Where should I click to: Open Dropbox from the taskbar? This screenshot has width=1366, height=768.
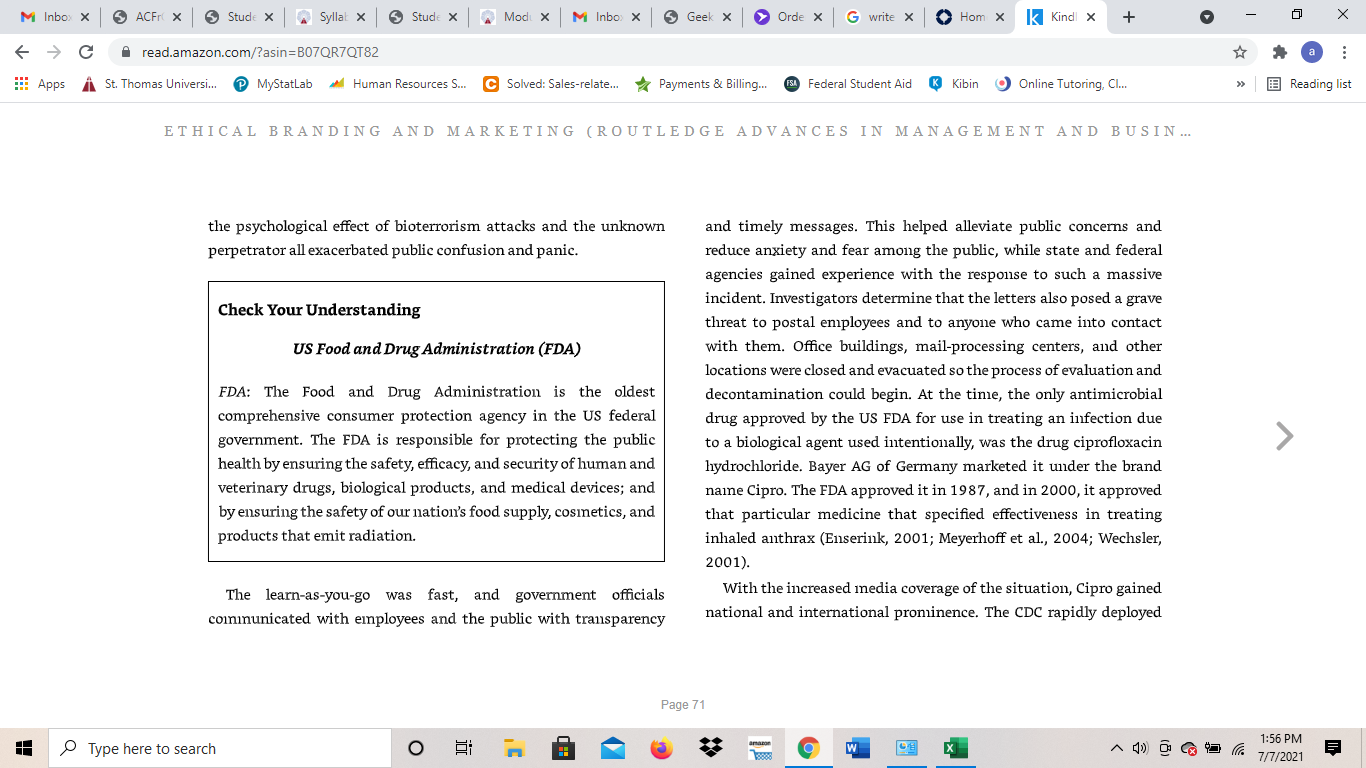[x=711, y=748]
